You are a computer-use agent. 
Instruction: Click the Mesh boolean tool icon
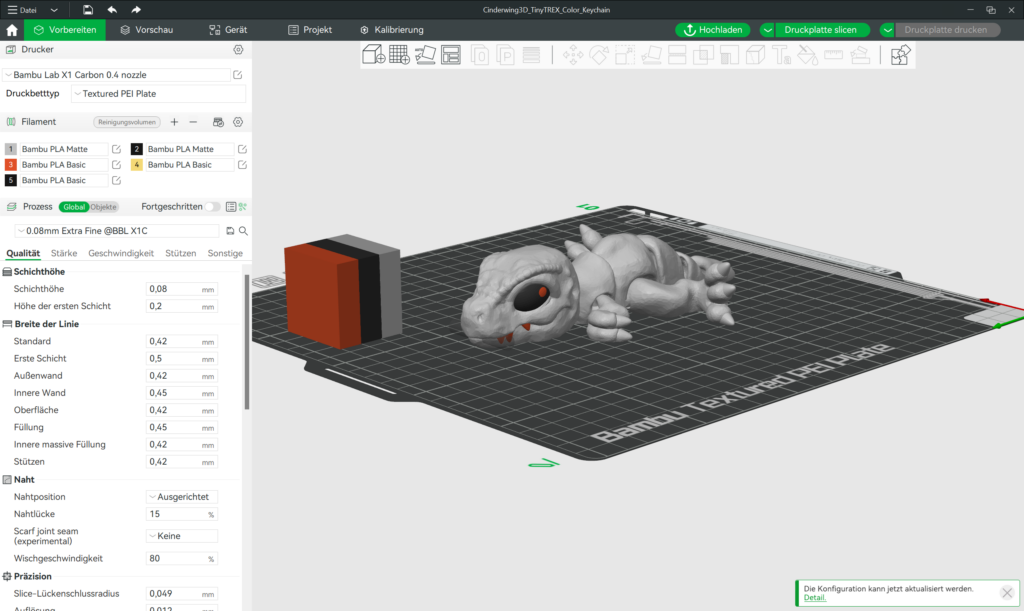click(703, 55)
